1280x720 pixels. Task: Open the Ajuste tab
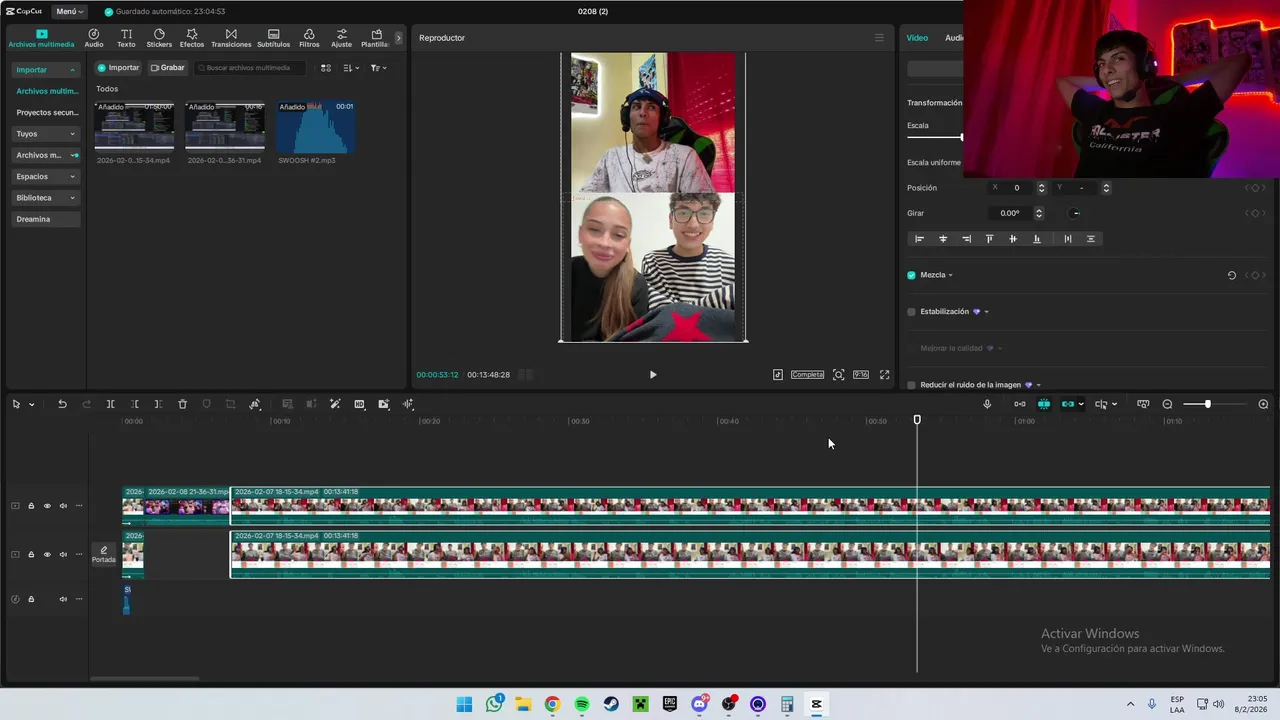point(342,38)
